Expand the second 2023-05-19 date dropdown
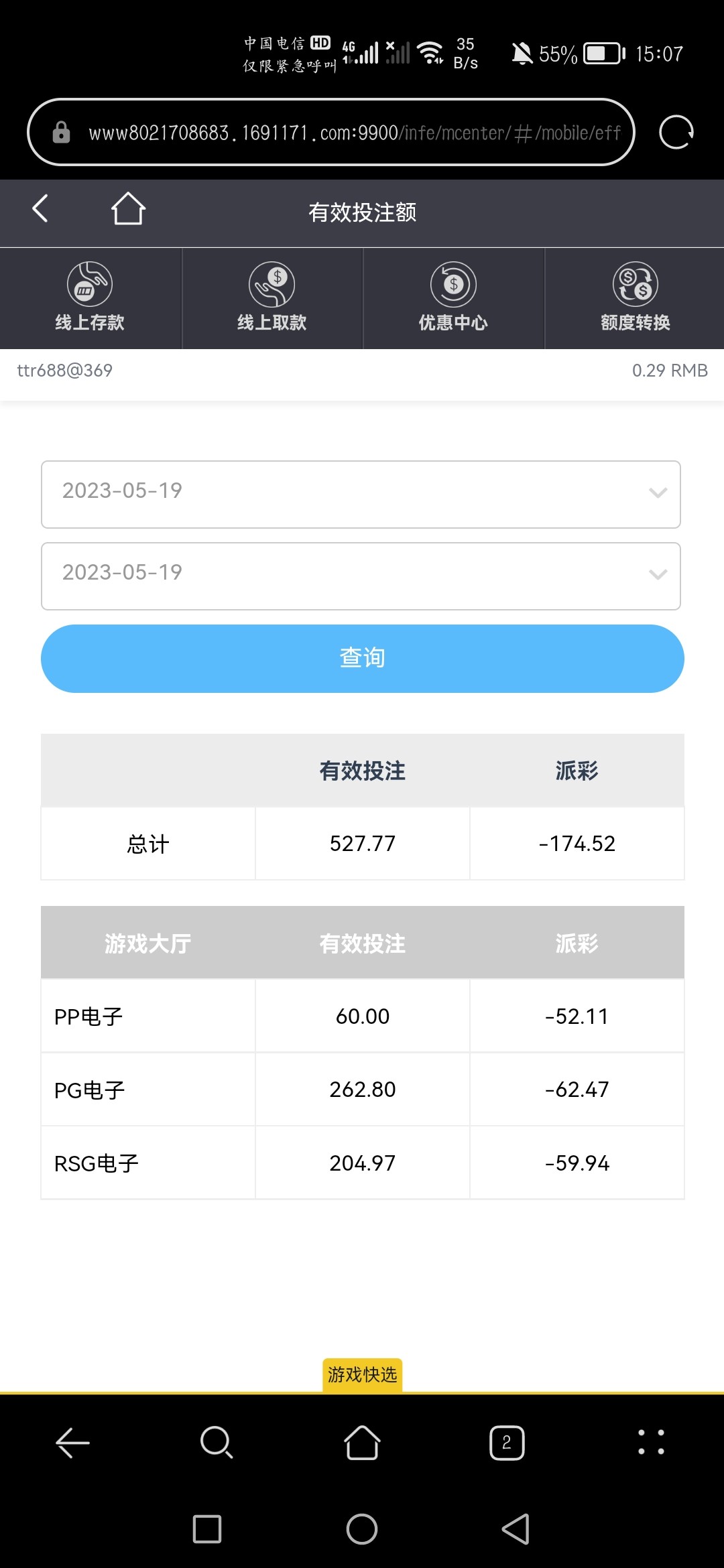Viewport: 724px width, 1568px height. [361, 576]
